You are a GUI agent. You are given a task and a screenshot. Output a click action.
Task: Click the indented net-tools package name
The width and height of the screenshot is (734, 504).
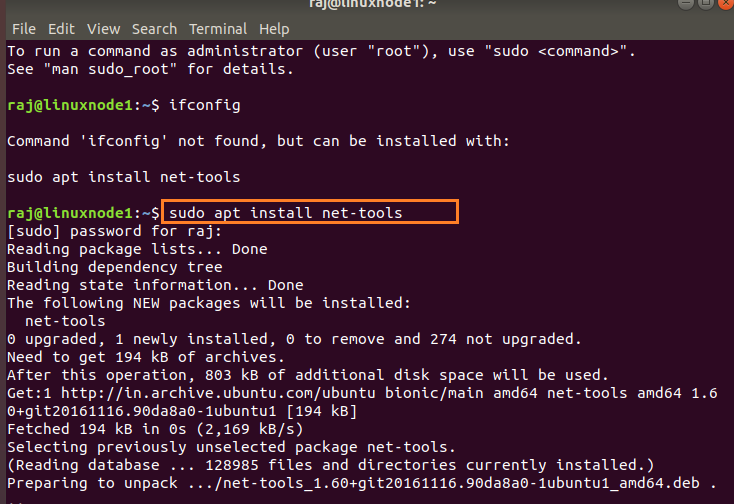point(64,321)
